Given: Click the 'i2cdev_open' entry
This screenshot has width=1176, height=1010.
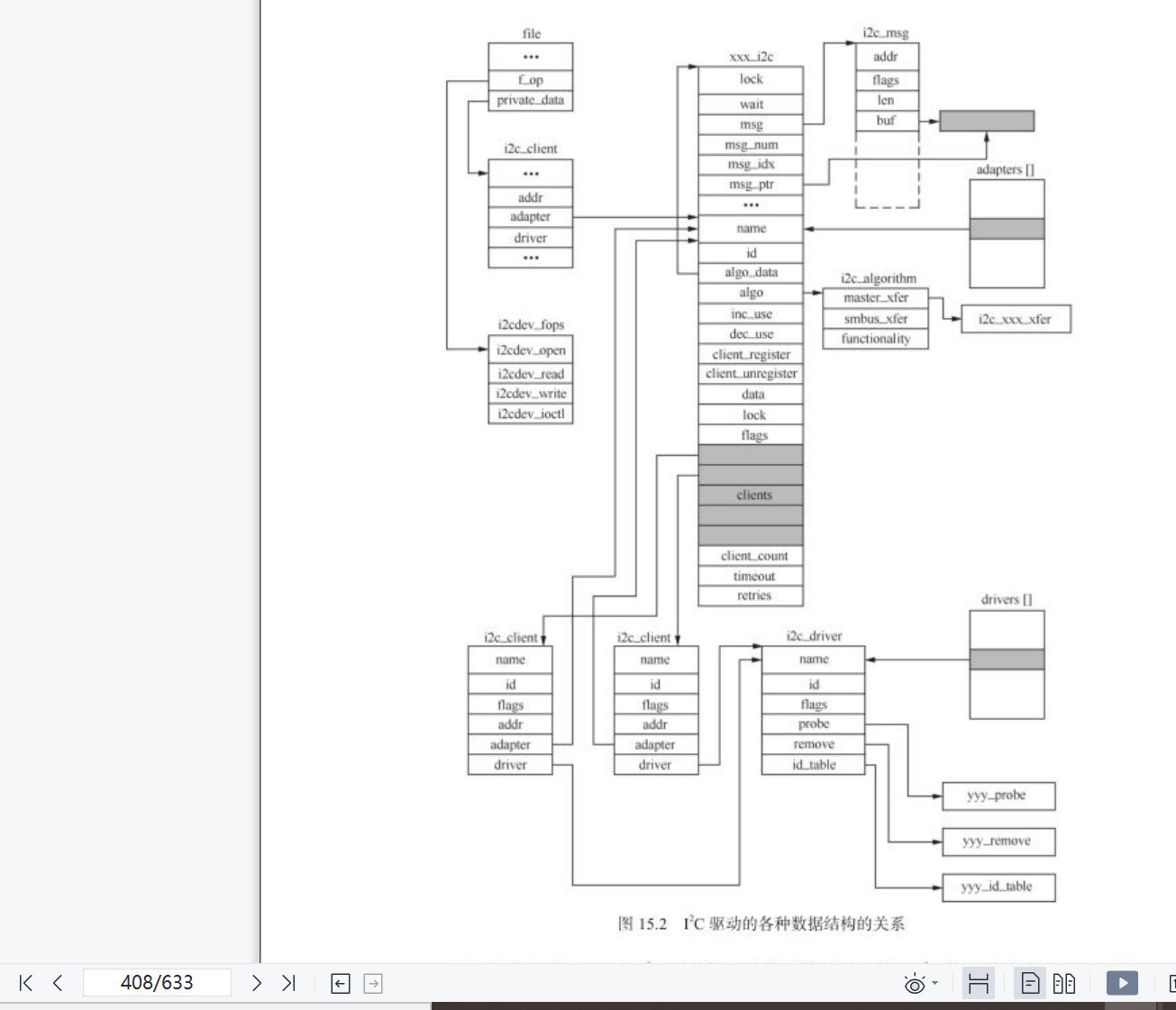Looking at the screenshot, I should pos(531,350).
